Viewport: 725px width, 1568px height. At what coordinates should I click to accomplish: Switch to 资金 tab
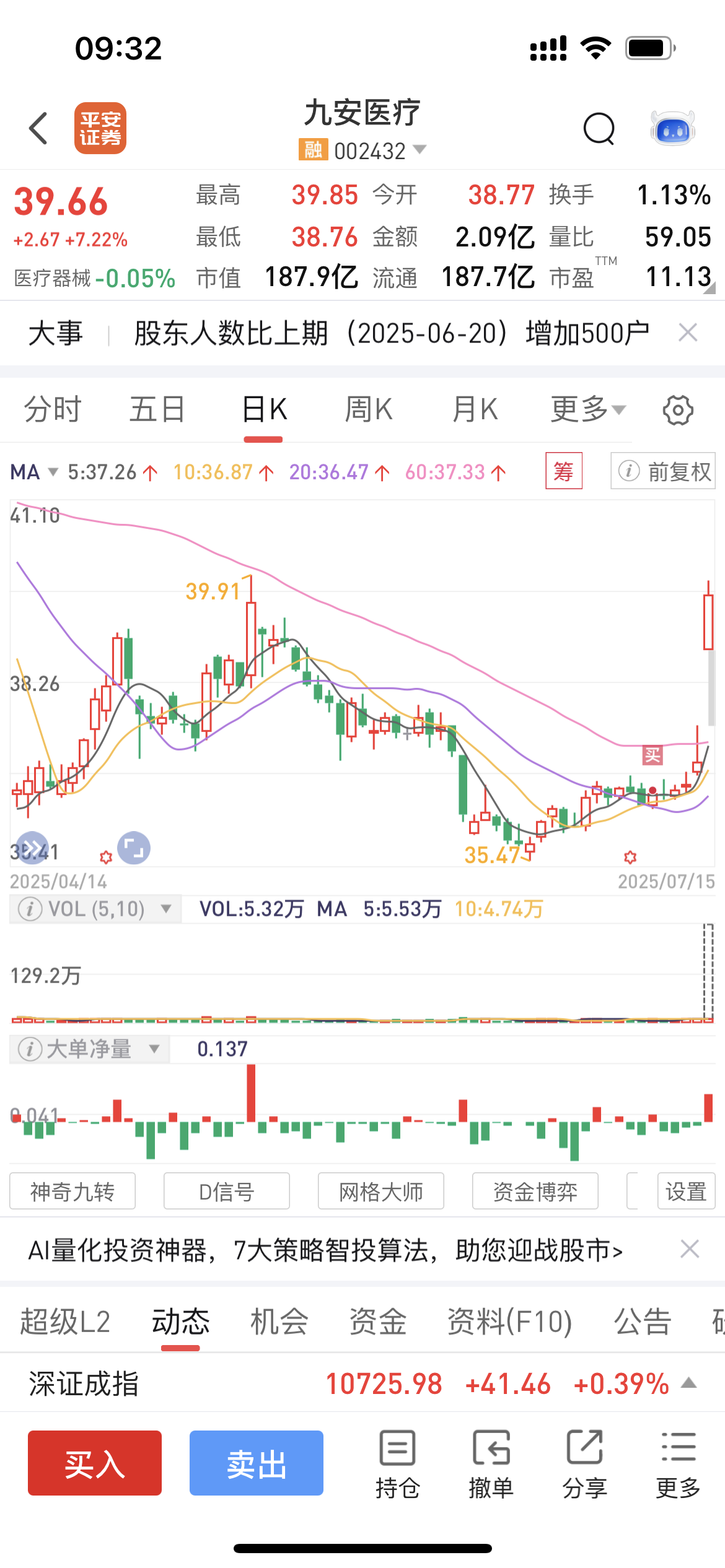coord(378,1322)
